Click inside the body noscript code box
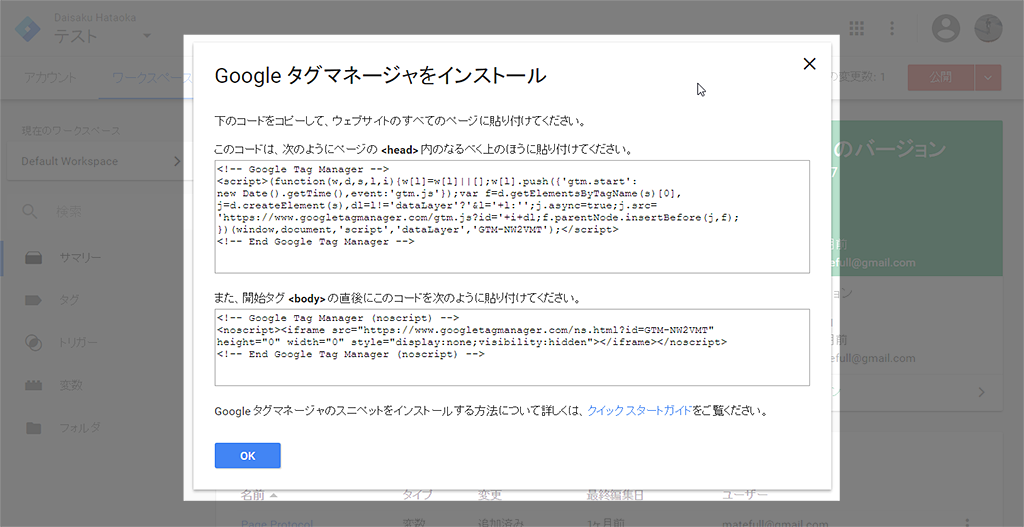1024x527 pixels. 512,347
